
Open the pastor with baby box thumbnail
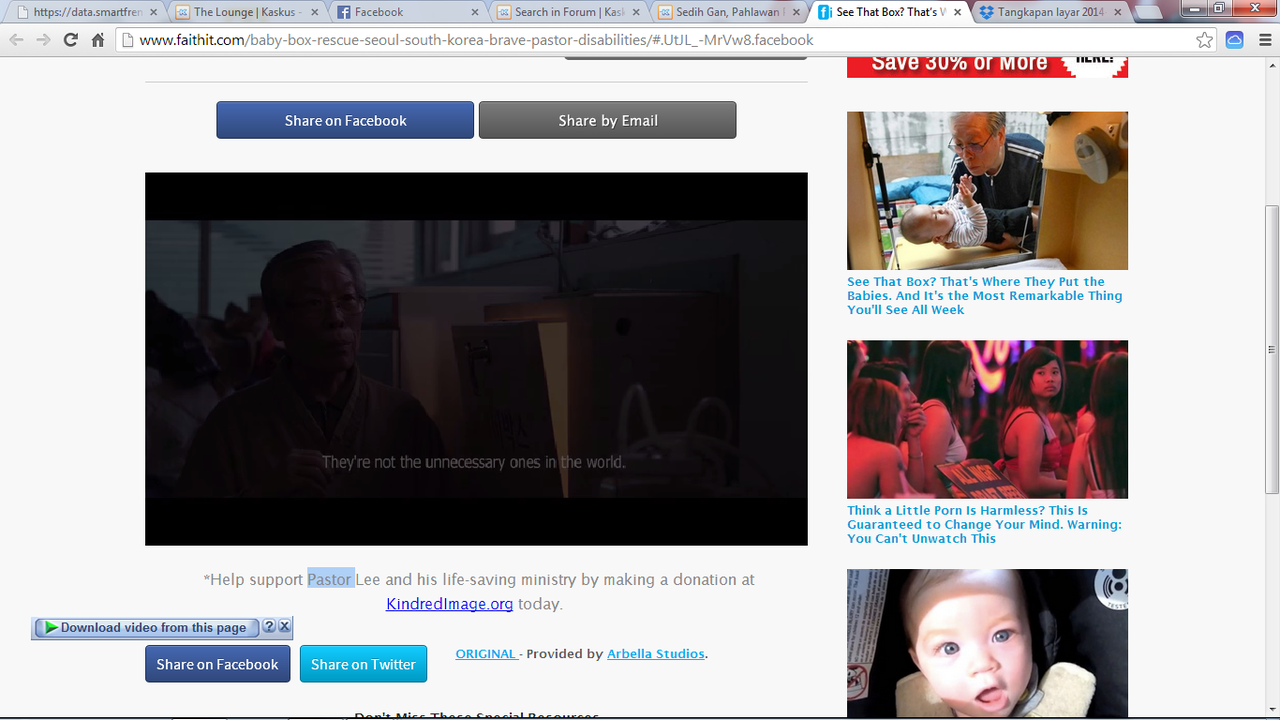pyautogui.click(x=987, y=190)
